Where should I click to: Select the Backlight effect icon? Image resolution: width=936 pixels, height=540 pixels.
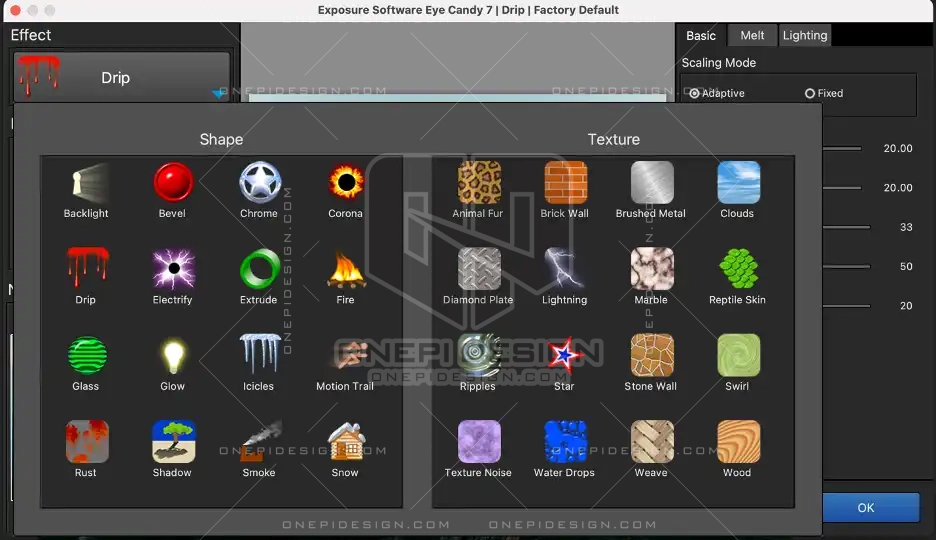click(x=86, y=184)
